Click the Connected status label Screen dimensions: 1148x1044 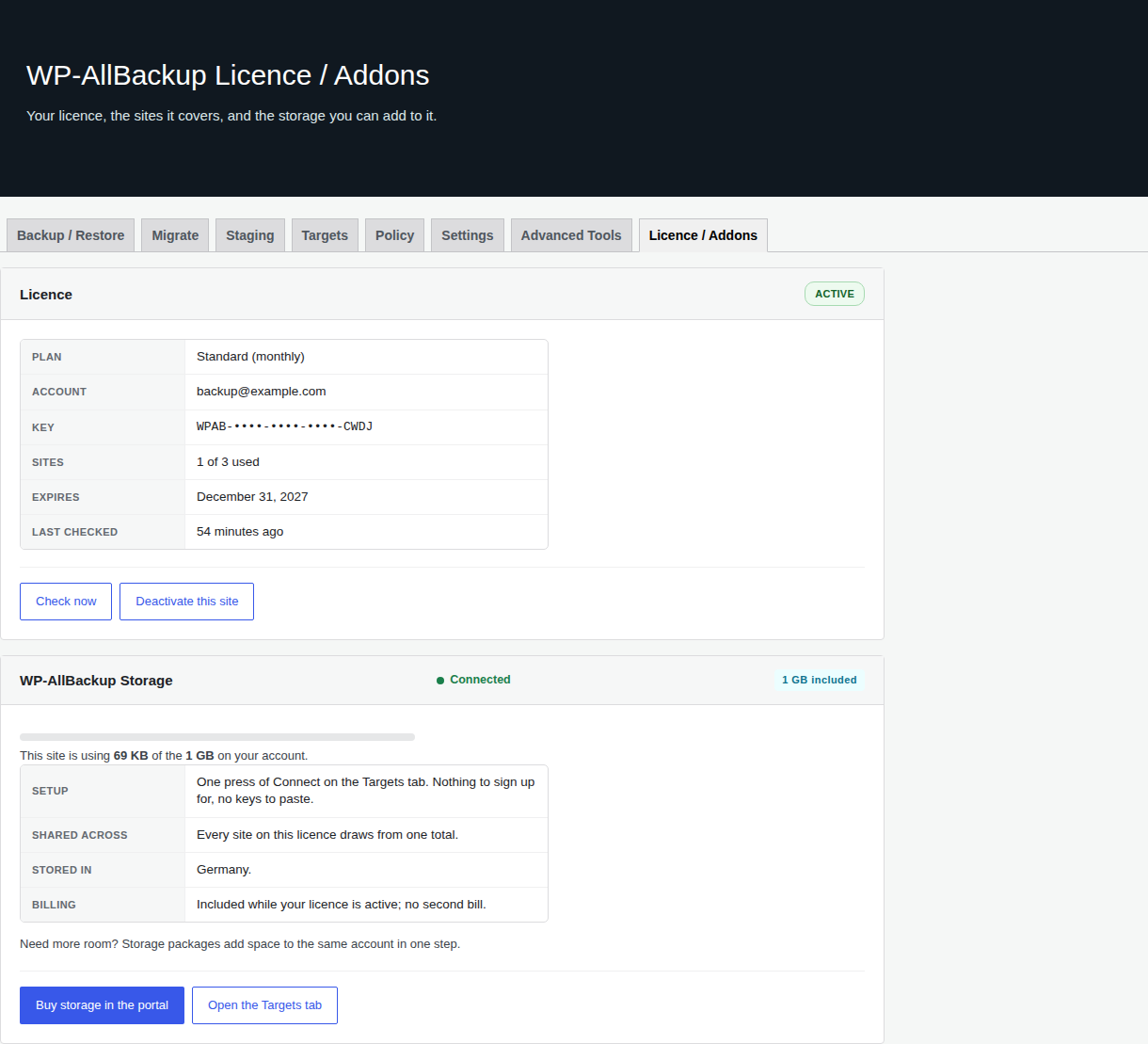480,680
